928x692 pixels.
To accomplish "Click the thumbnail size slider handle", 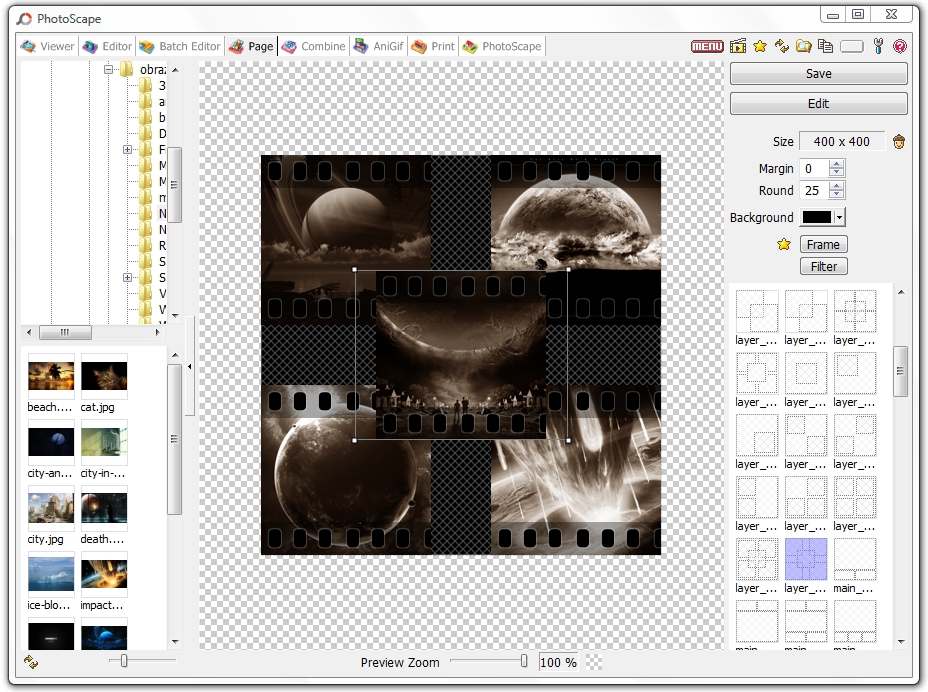I will [124, 661].
